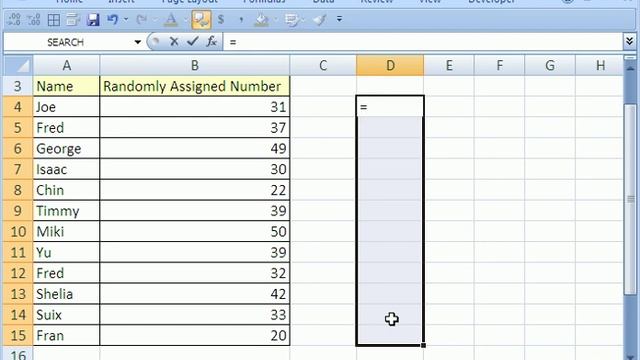Viewport: 640px width, 360px height.
Task: Open the Borders grid icon
Action: pyautogui.click(x=53, y=20)
